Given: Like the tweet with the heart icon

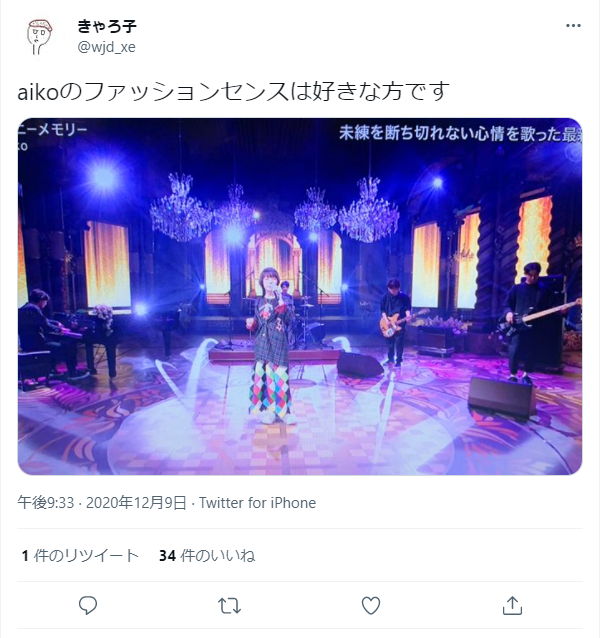Looking at the screenshot, I should click(x=371, y=605).
